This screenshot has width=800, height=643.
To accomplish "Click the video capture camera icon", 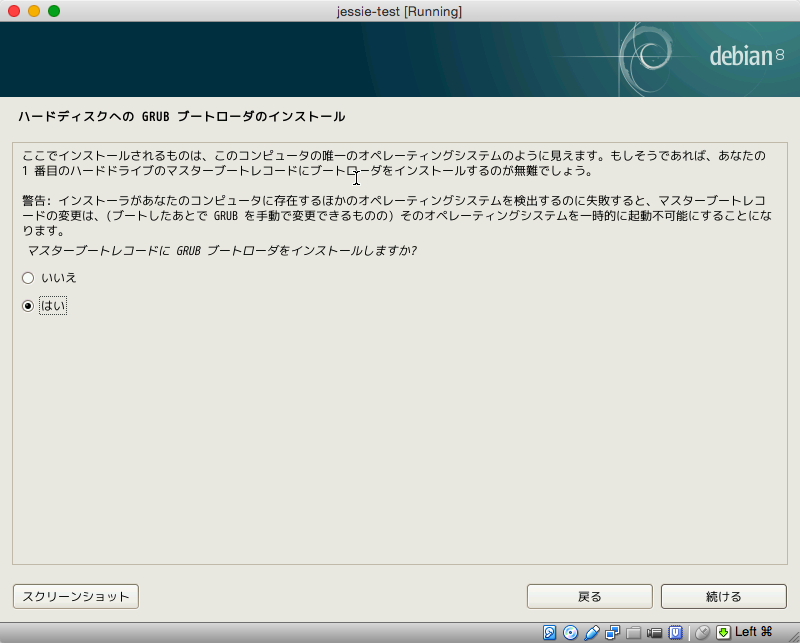I will 654,633.
